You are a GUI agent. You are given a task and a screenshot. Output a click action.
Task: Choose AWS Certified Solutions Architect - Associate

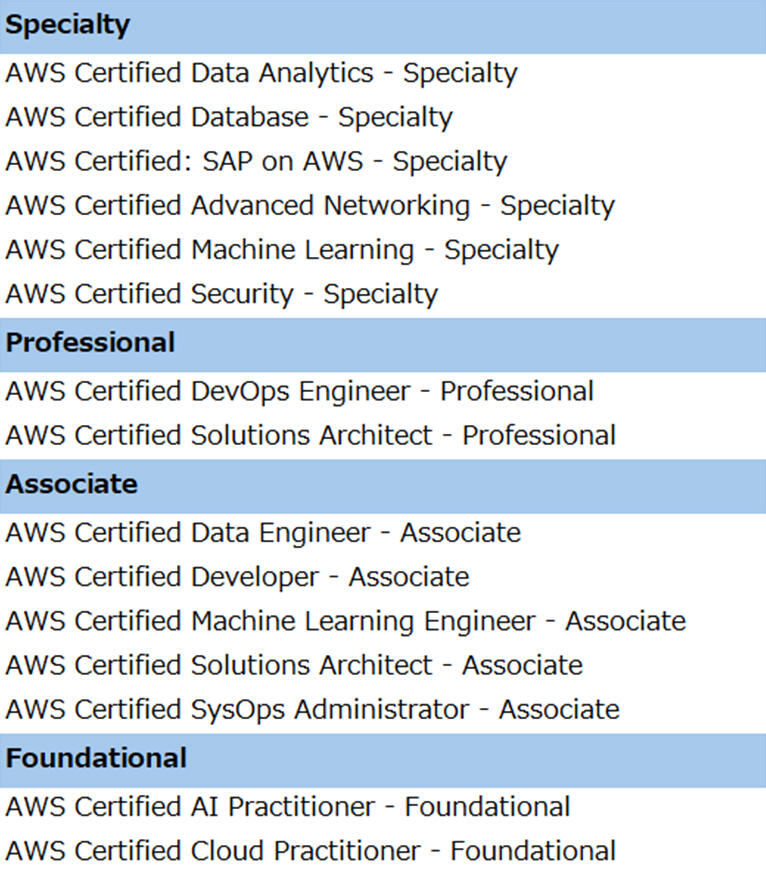[294, 665]
